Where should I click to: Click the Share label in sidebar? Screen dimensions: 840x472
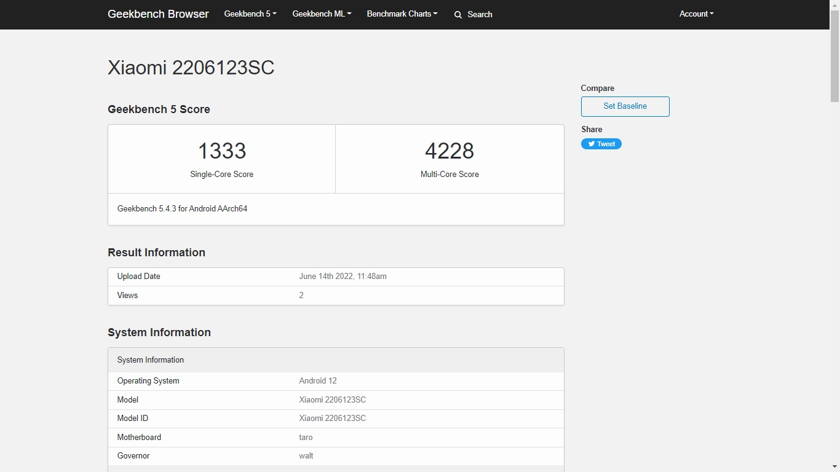tap(591, 129)
